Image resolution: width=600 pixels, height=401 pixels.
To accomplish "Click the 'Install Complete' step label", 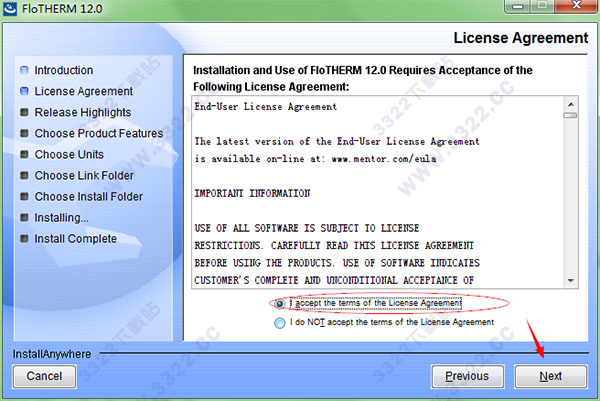I will [x=75, y=238].
